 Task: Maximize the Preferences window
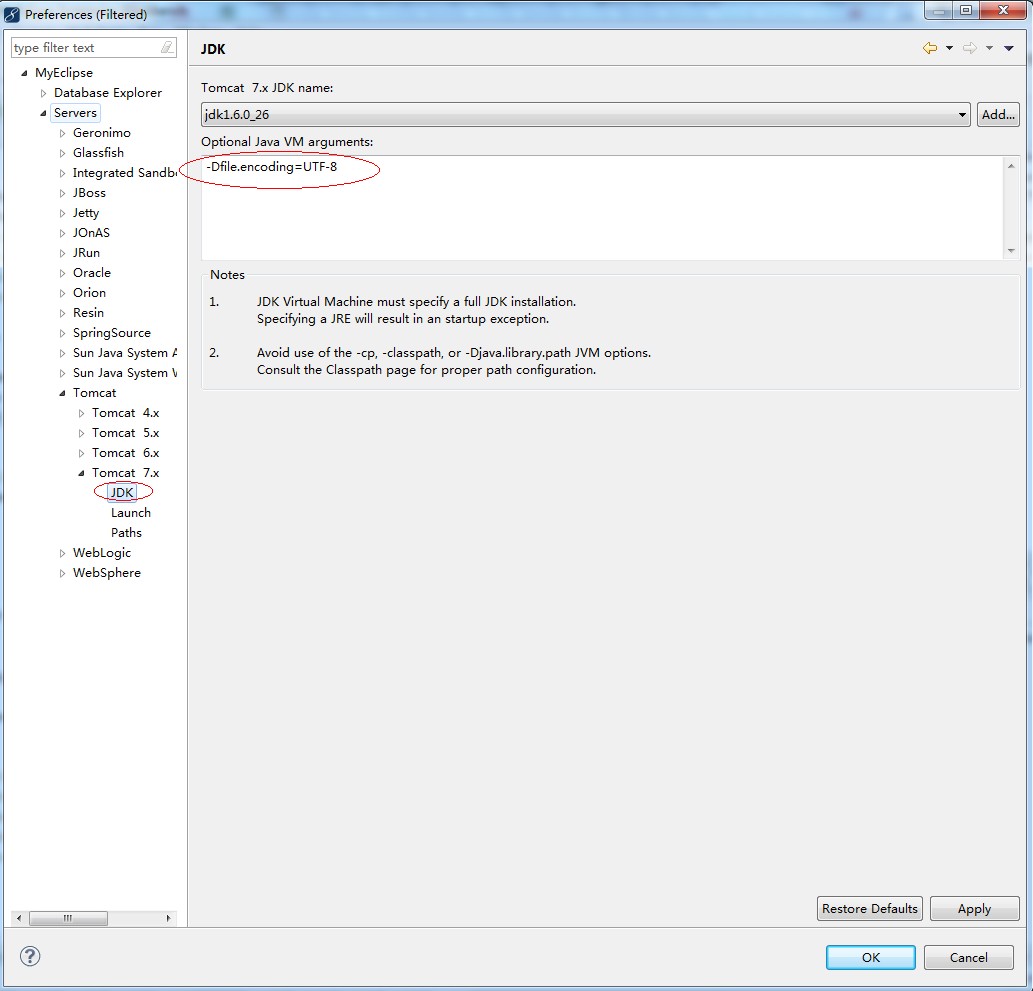pos(966,10)
